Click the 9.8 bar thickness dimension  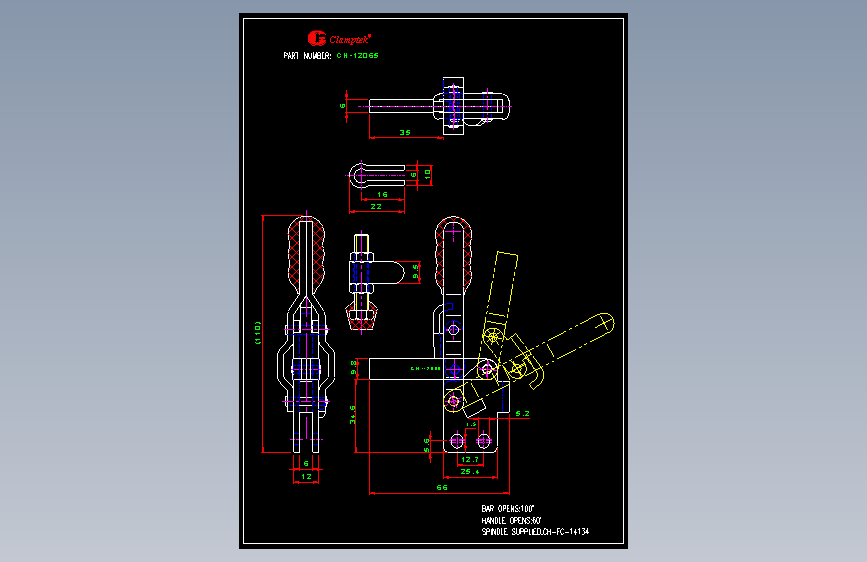[x=354, y=367]
